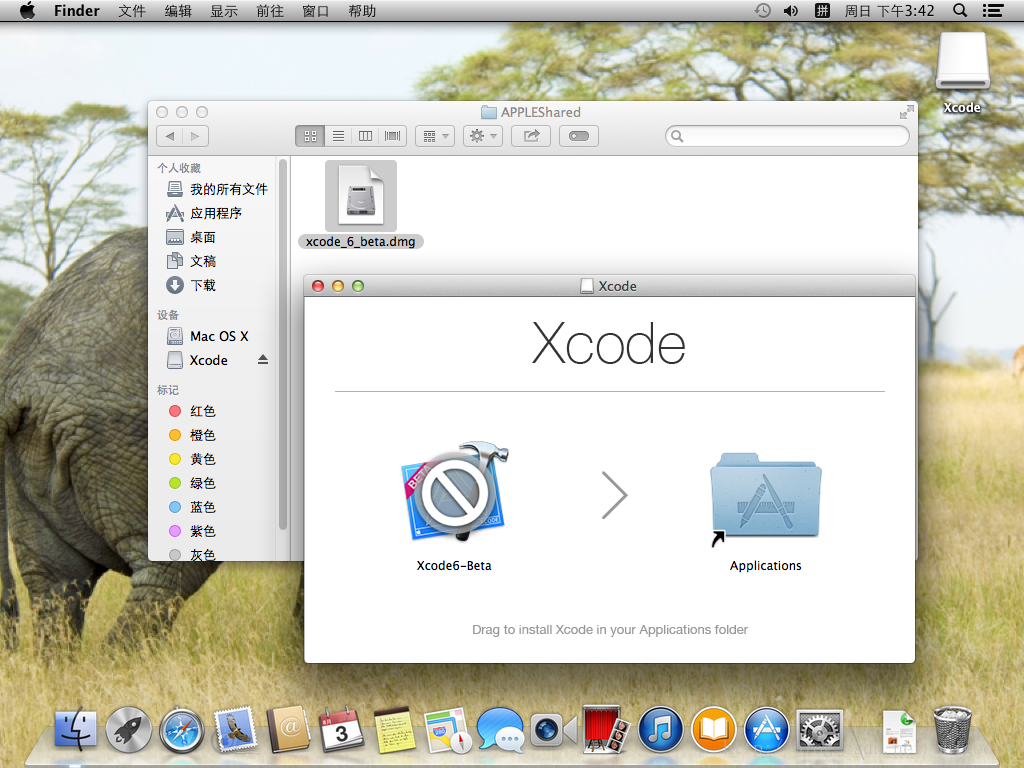
Task: Open 我的所有文件 in the sidebar
Action: pyautogui.click(x=217, y=189)
